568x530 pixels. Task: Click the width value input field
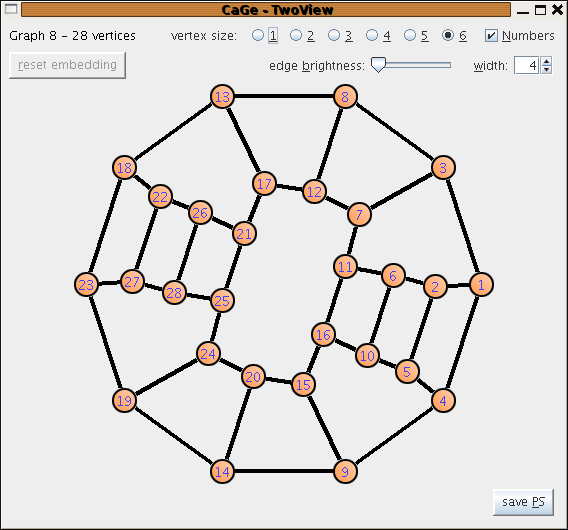(527, 65)
